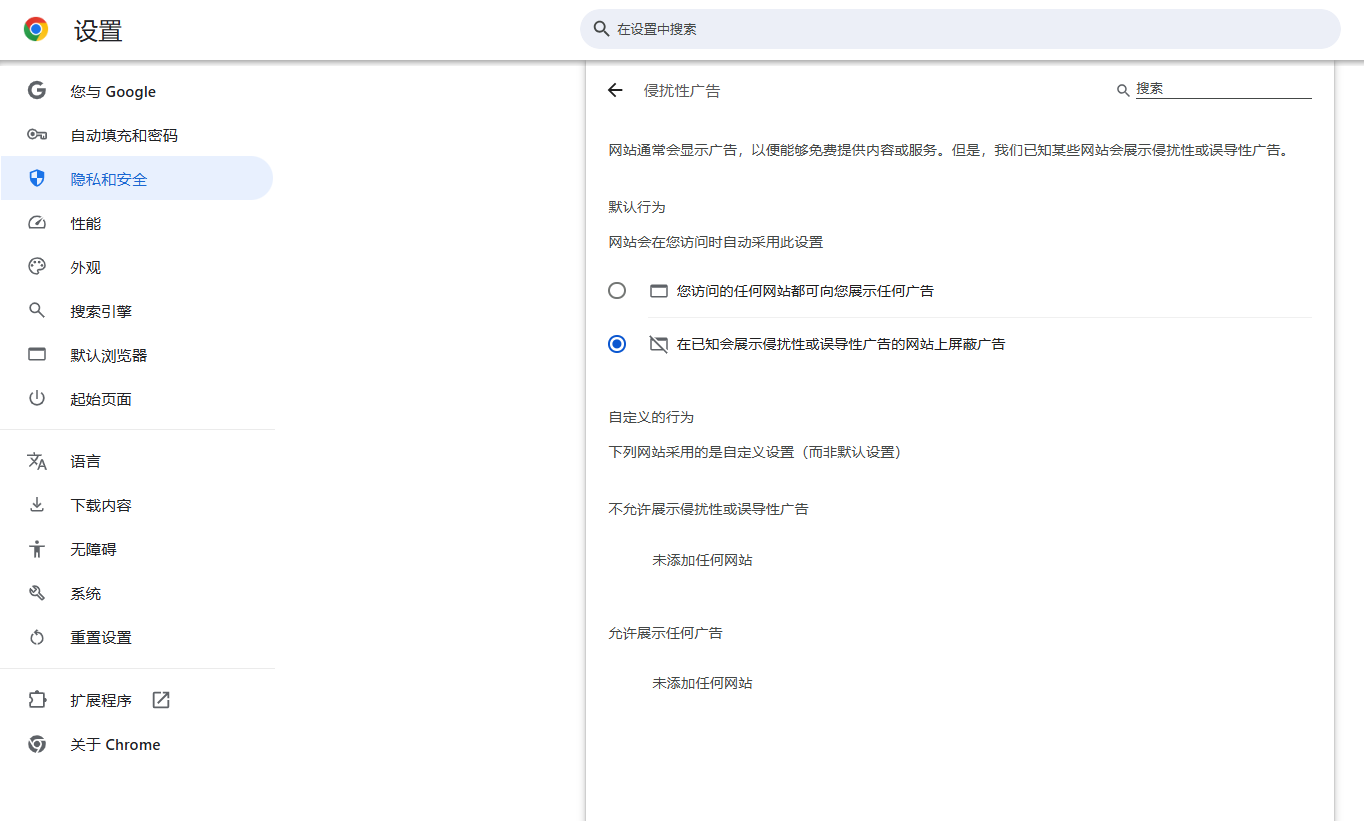Click the 网站会在您访问时自动采用此设置 text
Image resolution: width=1364 pixels, height=821 pixels.
tap(716, 242)
